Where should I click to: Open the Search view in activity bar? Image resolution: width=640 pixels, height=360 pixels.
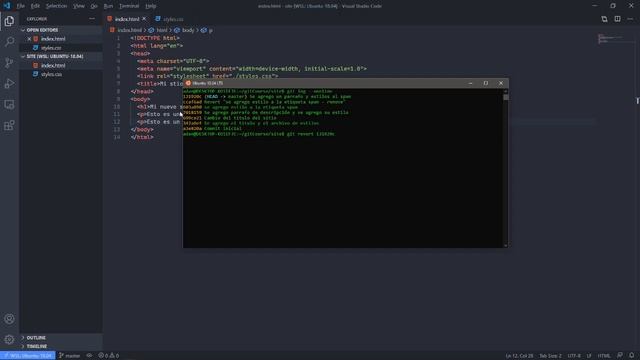point(9,42)
